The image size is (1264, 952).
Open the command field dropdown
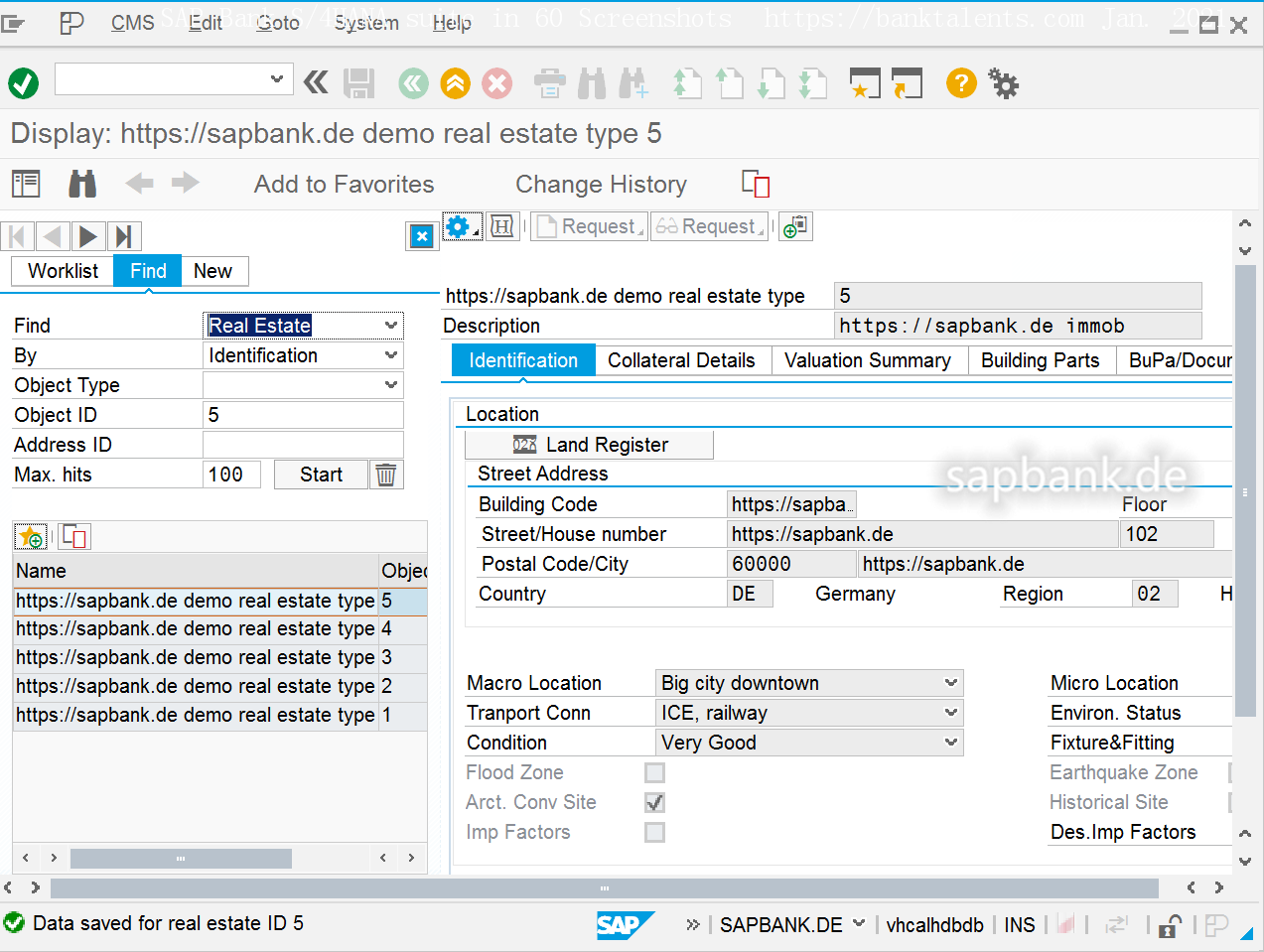click(277, 79)
